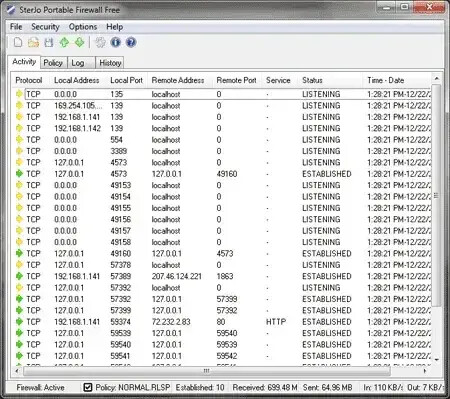
Task: Click the Open folder toolbar icon
Action: [33, 42]
